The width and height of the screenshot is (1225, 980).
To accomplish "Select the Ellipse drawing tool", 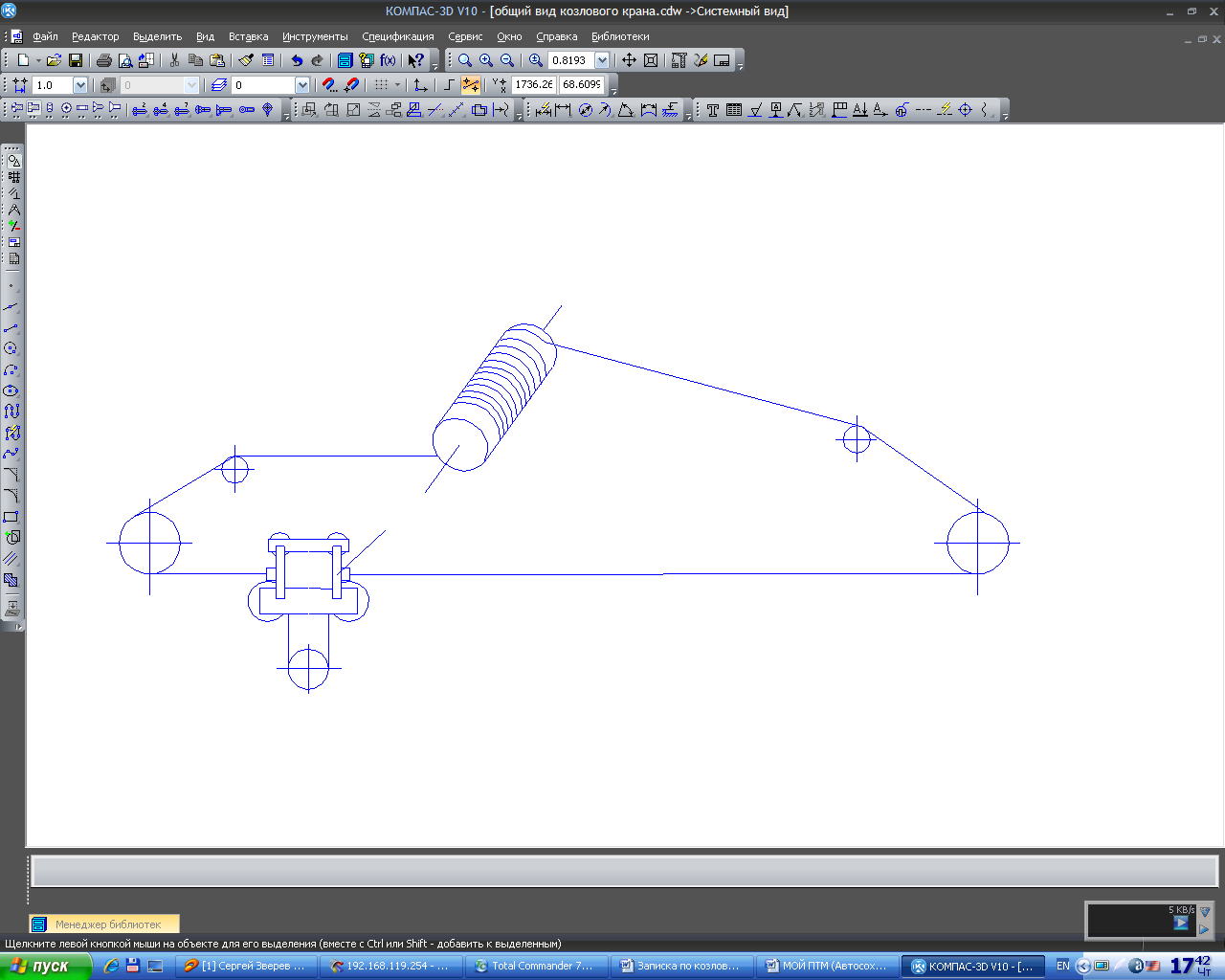I will pyautogui.click(x=11, y=390).
